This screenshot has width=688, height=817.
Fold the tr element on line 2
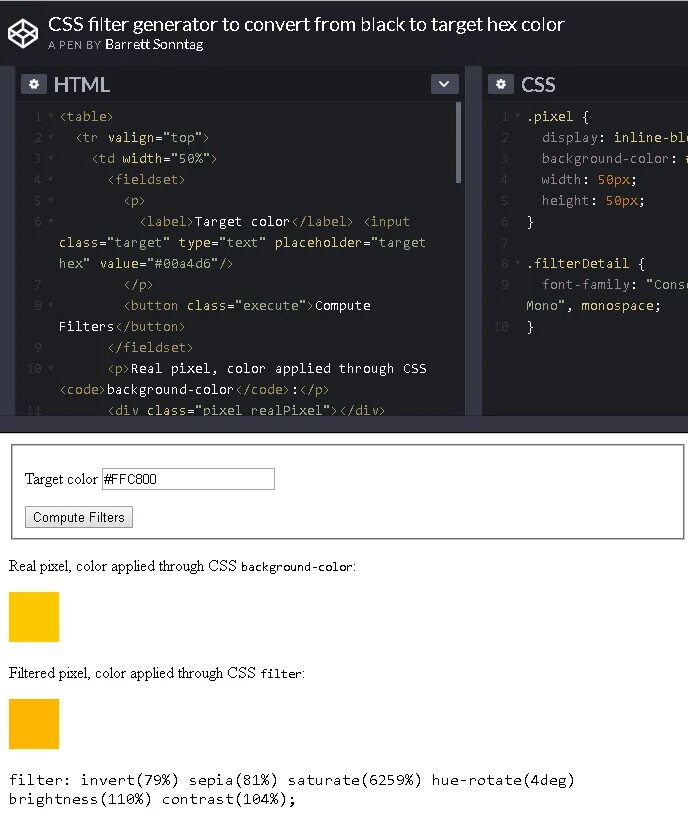pyautogui.click(x=51, y=138)
